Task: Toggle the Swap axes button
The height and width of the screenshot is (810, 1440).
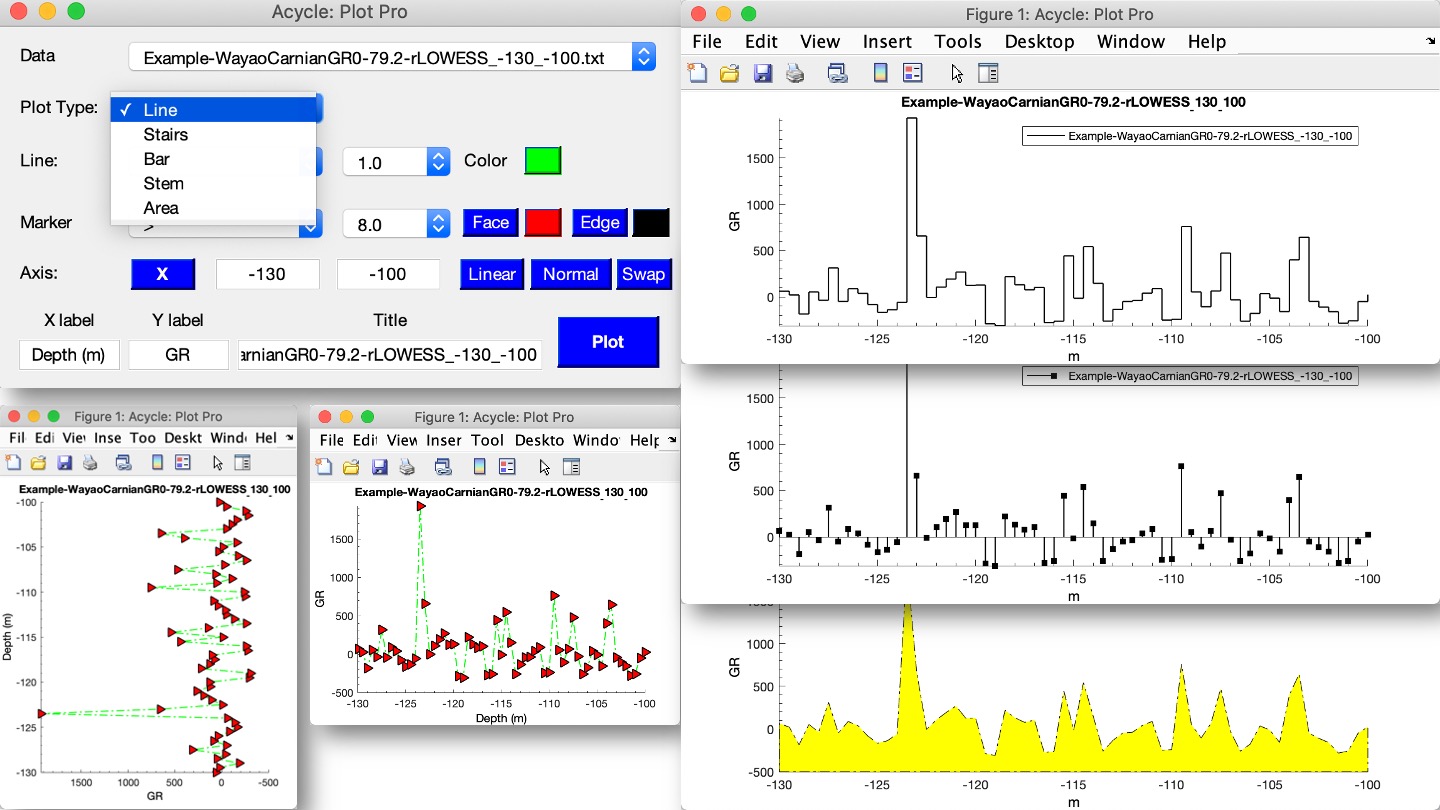Action: [x=643, y=274]
